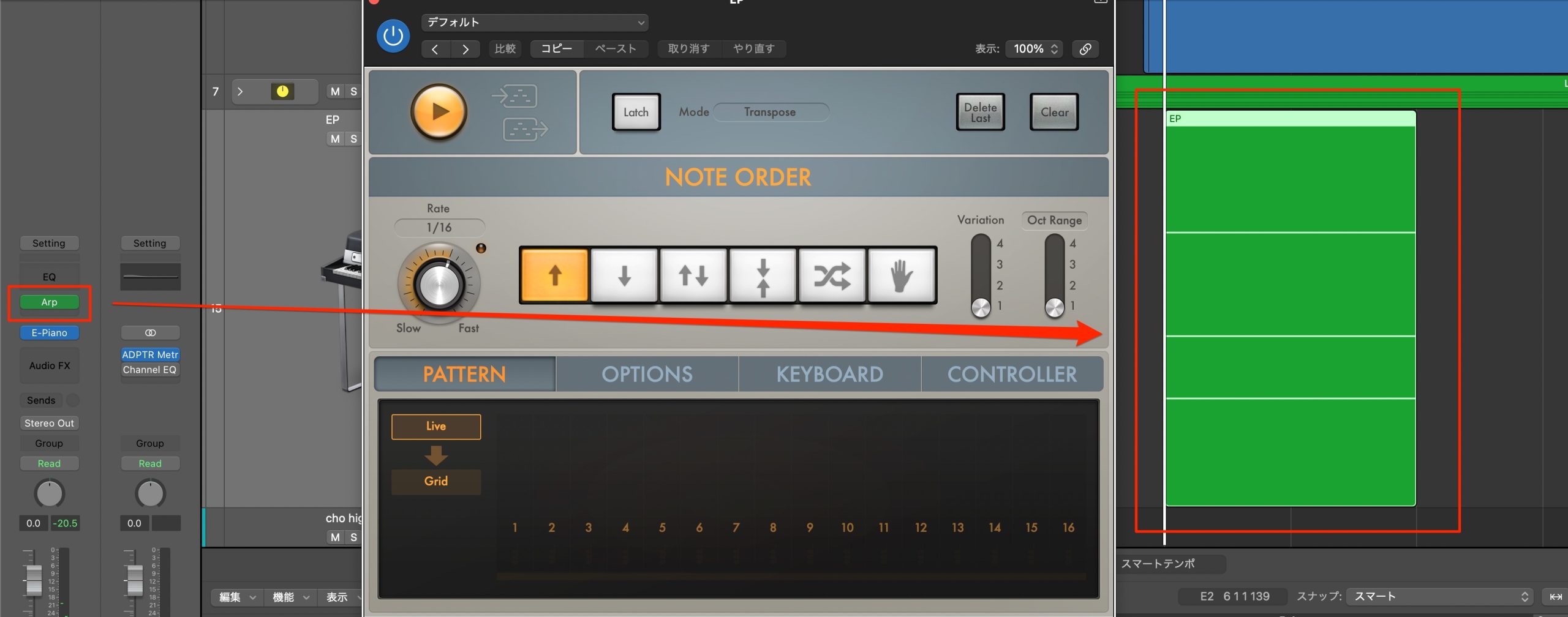Click the E-Piano strip pan knob
1568x617 pixels.
[x=50, y=493]
